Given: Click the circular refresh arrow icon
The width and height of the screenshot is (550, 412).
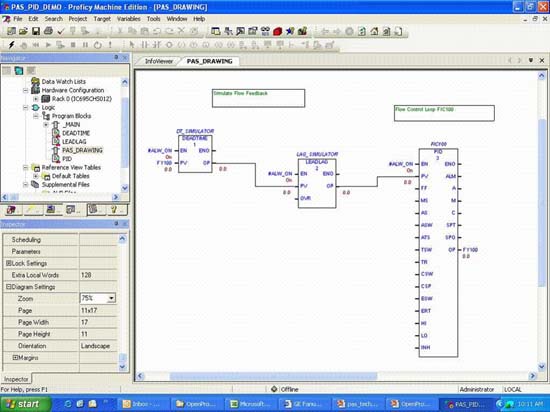Looking at the screenshot, I should click(98, 45).
